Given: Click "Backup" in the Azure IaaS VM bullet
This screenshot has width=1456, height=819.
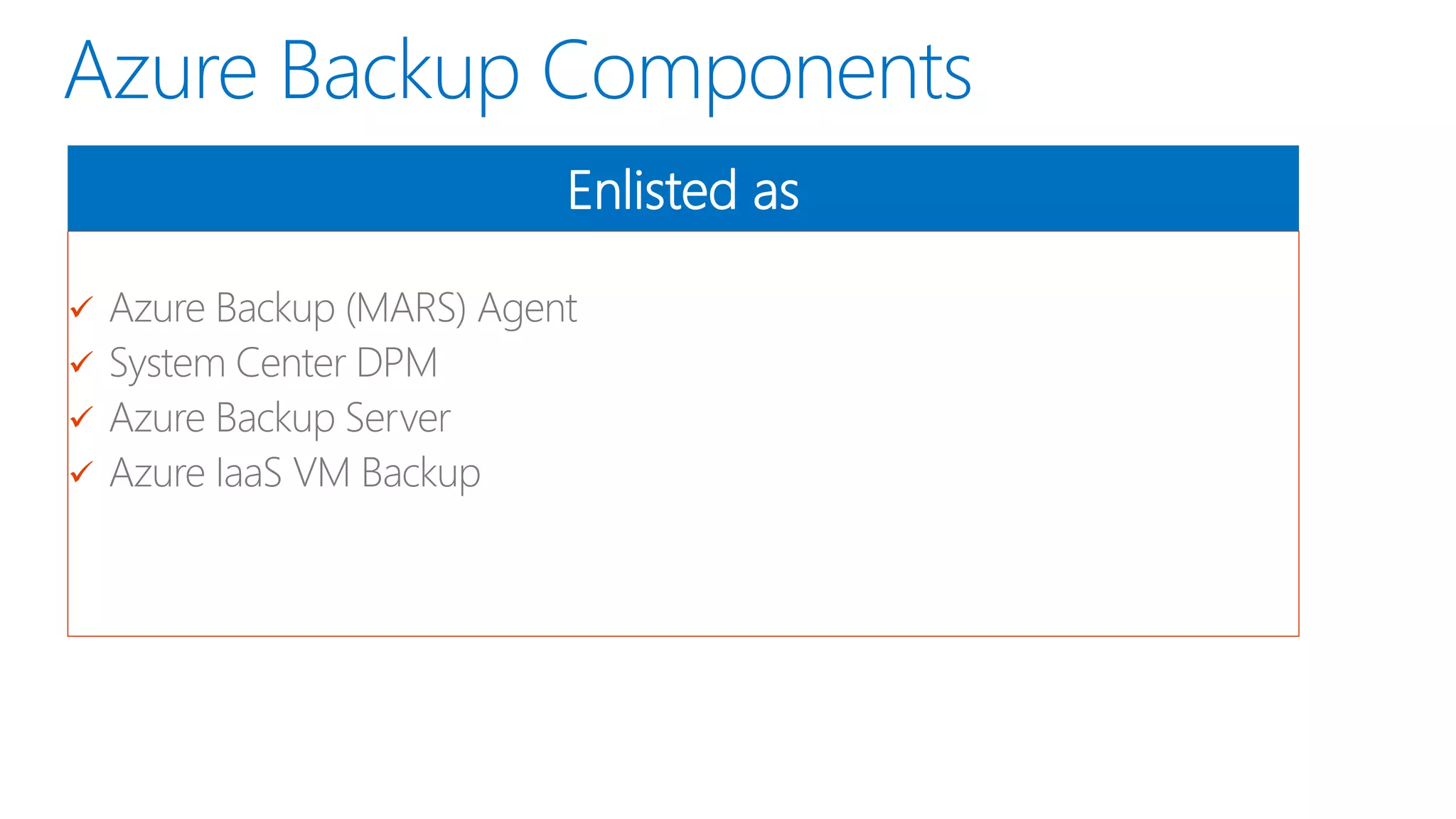Looking at the screenshot, I should click(x=421, y=473).
